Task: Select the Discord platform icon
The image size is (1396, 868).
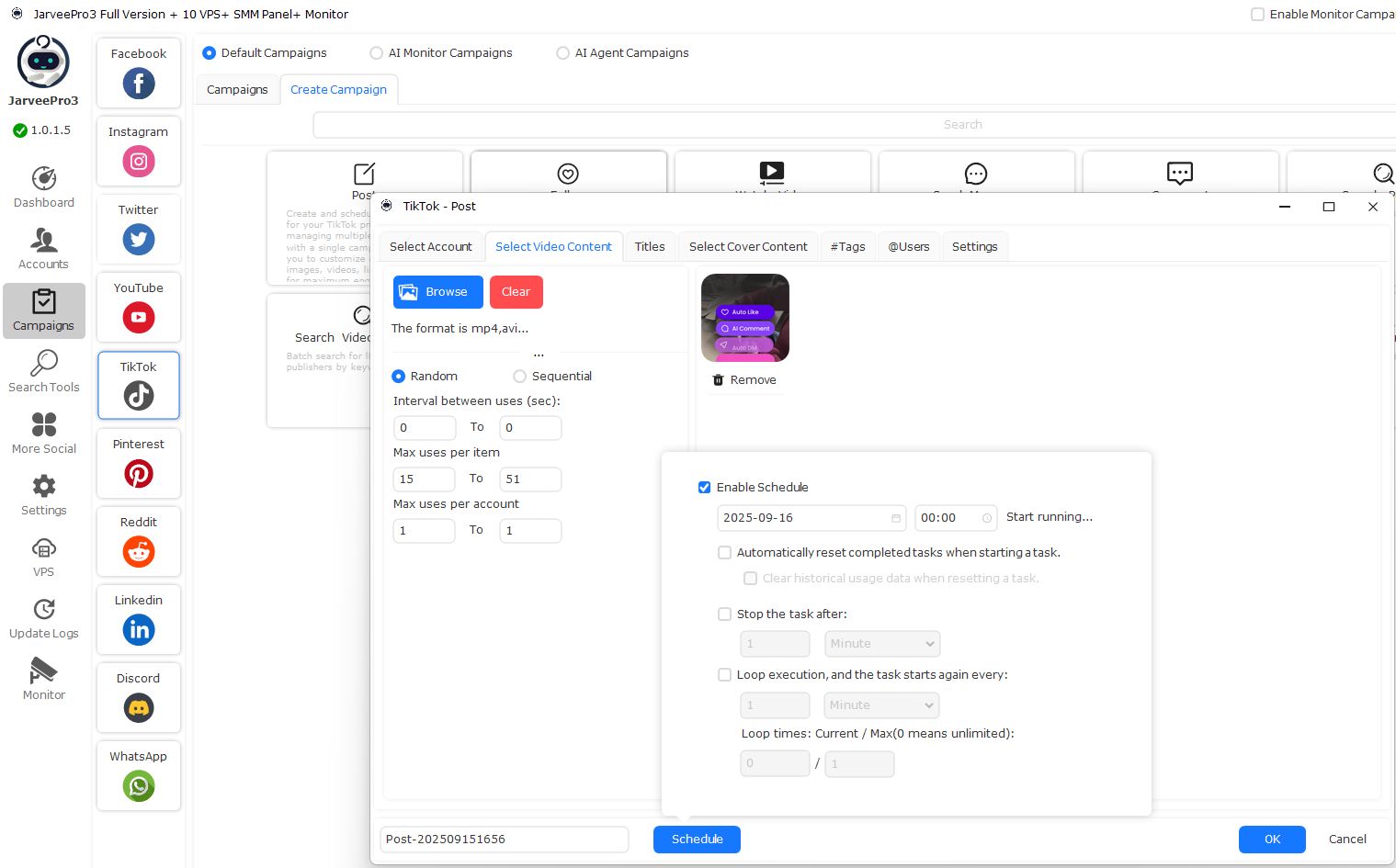Action: 139,708
